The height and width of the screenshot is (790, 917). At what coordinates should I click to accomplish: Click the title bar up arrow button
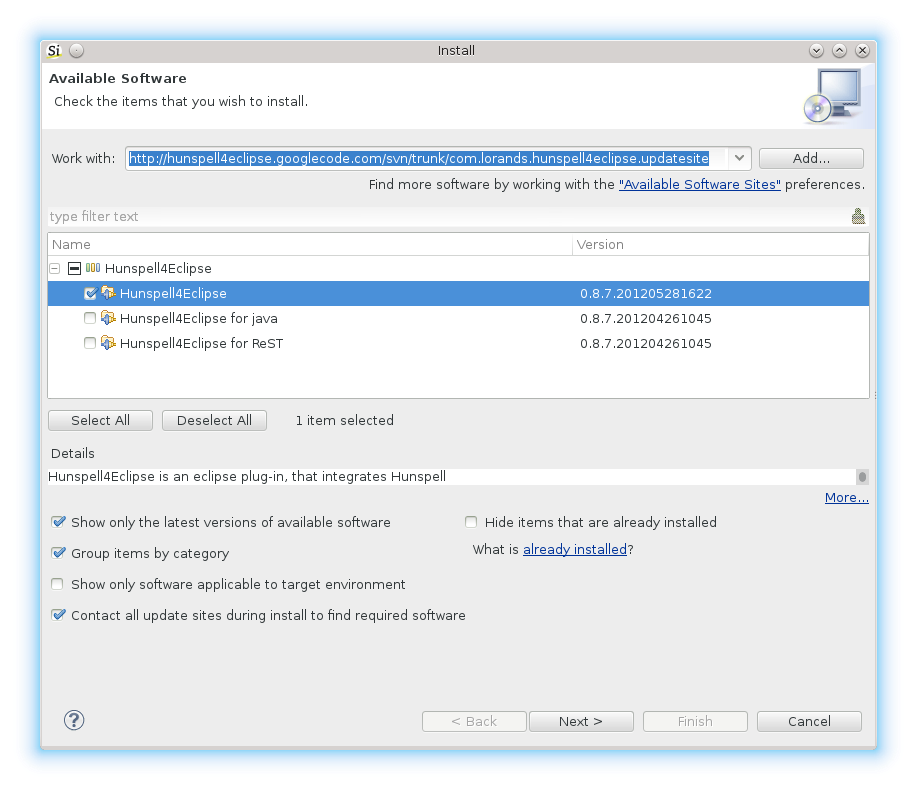coord(839,51)
